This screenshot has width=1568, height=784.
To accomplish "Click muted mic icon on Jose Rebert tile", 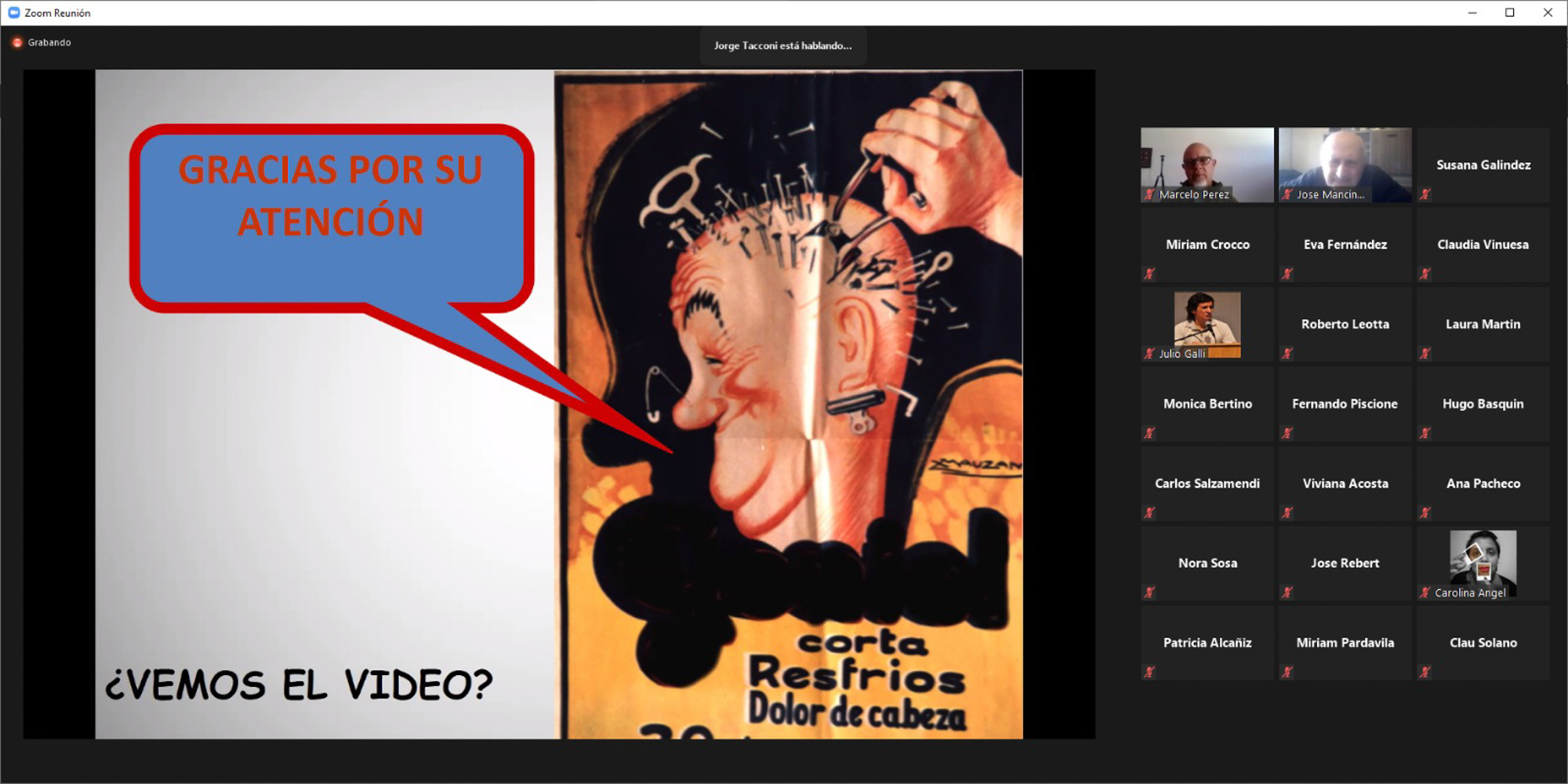I will click(1287, 593).
